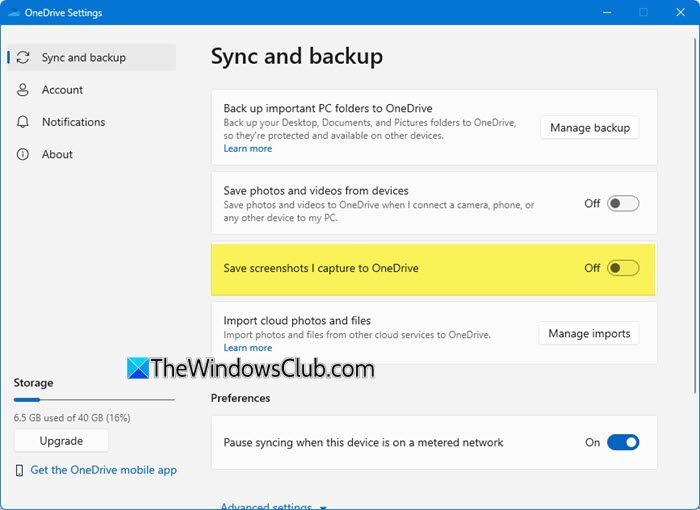This screenshot has height=510, width=700.
Task: Disable pause syncing on metered network
Action: pyautogui.click(x=623, y=442)
